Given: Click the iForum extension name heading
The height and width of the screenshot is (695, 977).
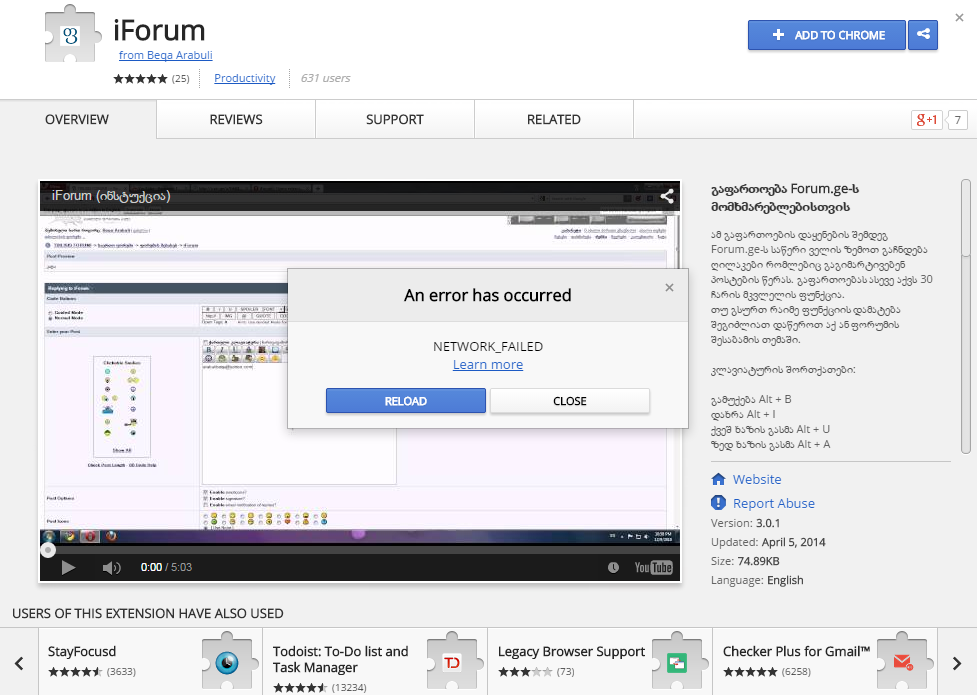Looking at the screenshot, I should pyautogui.click(x=159, y=31).
